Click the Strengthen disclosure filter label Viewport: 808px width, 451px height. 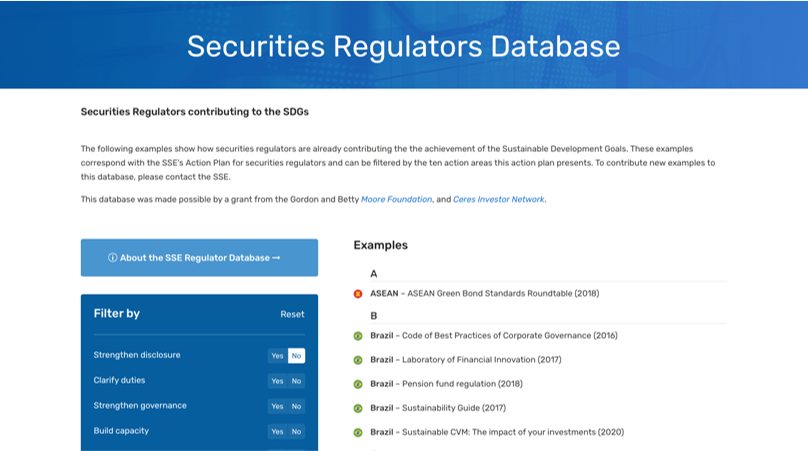coord(137,355)
